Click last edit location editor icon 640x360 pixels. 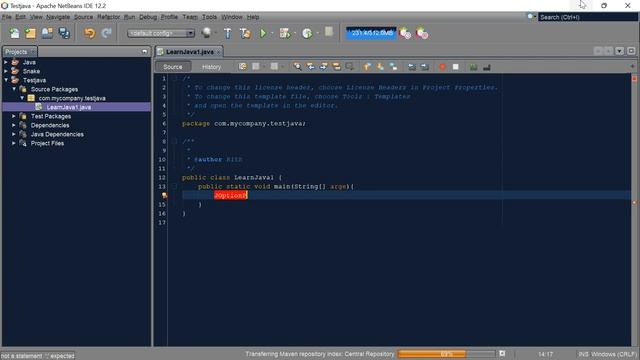tap(242, 67)
